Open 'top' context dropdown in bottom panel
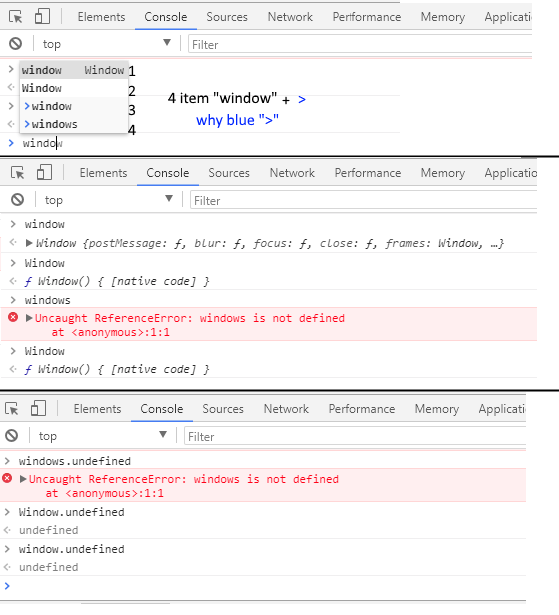559x615 pixels. 103,436
